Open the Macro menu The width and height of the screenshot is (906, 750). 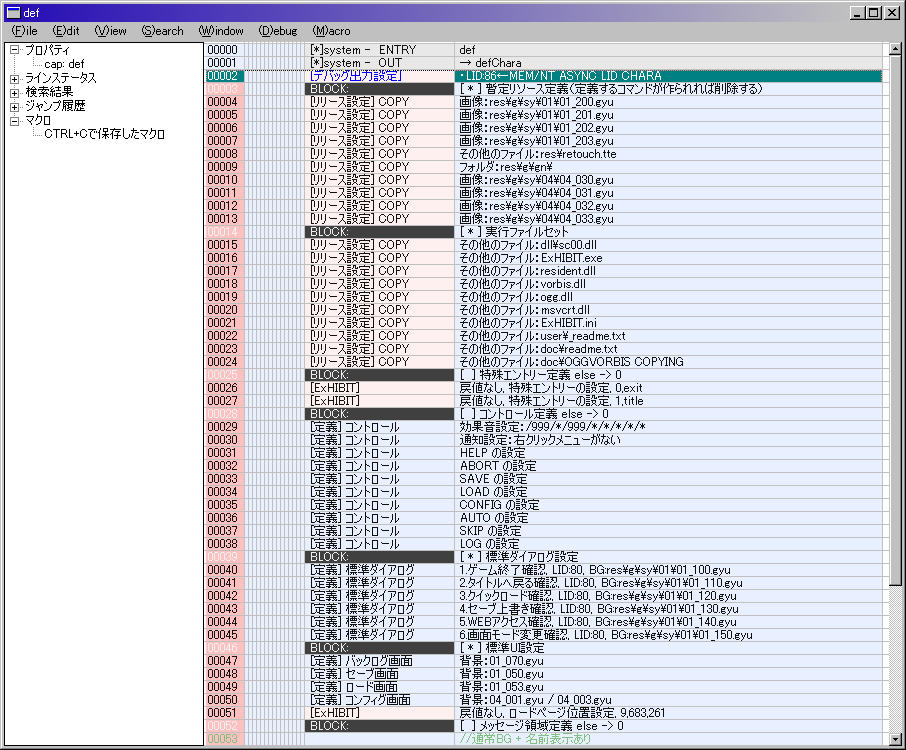(x=331, y=31)
